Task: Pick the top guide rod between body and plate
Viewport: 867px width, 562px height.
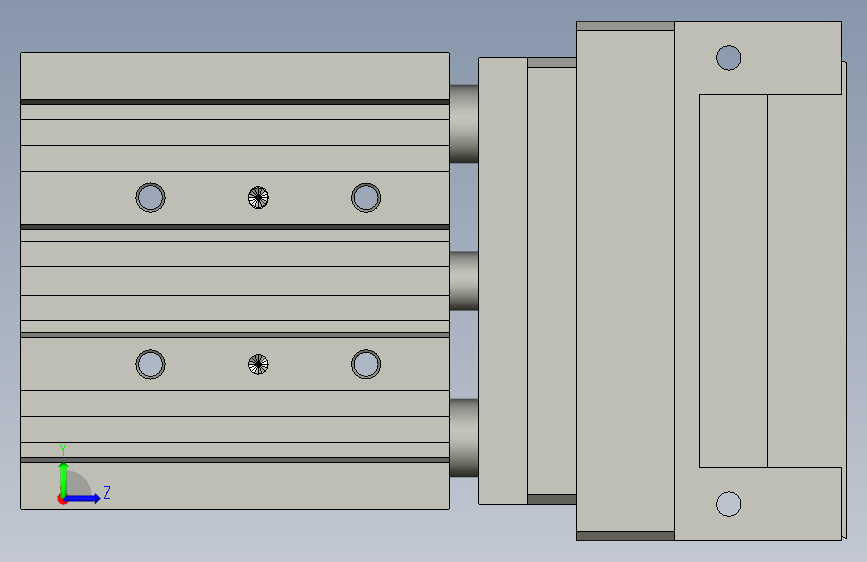Action: [x=464, y=123]
